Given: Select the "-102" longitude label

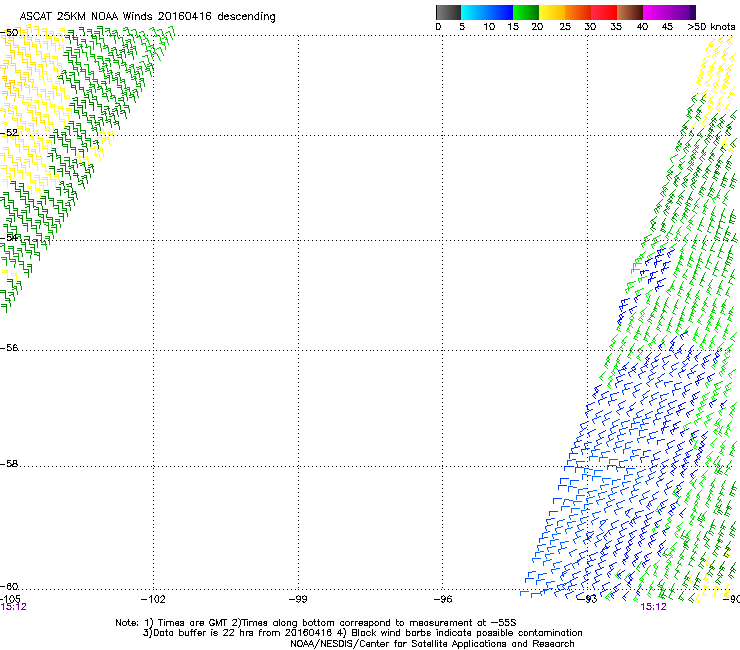Looking at the screenshot, I should point(153,599).
